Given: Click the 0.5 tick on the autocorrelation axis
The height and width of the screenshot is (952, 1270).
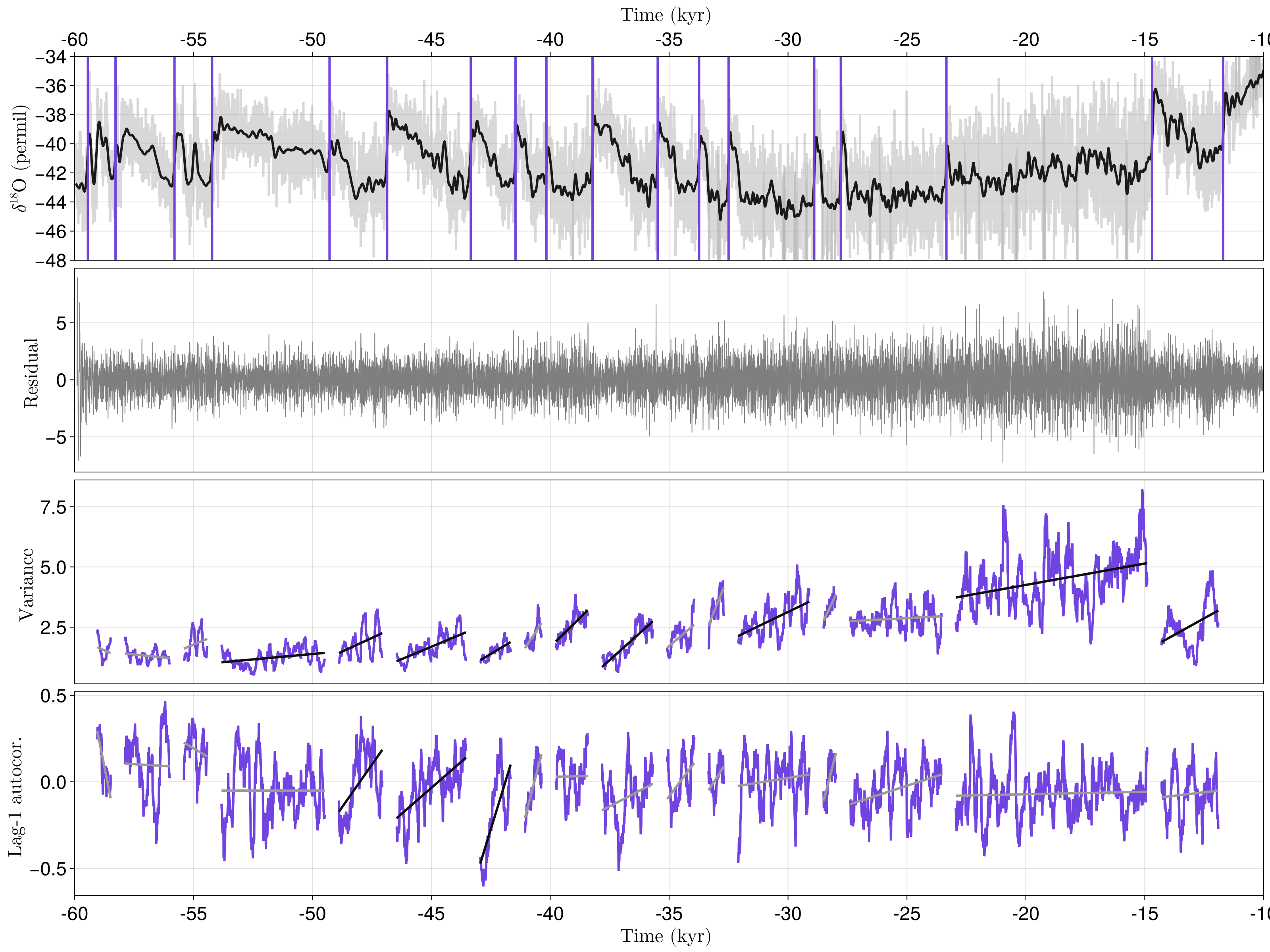Looking at the screenshot, I should tap(53, 696).
